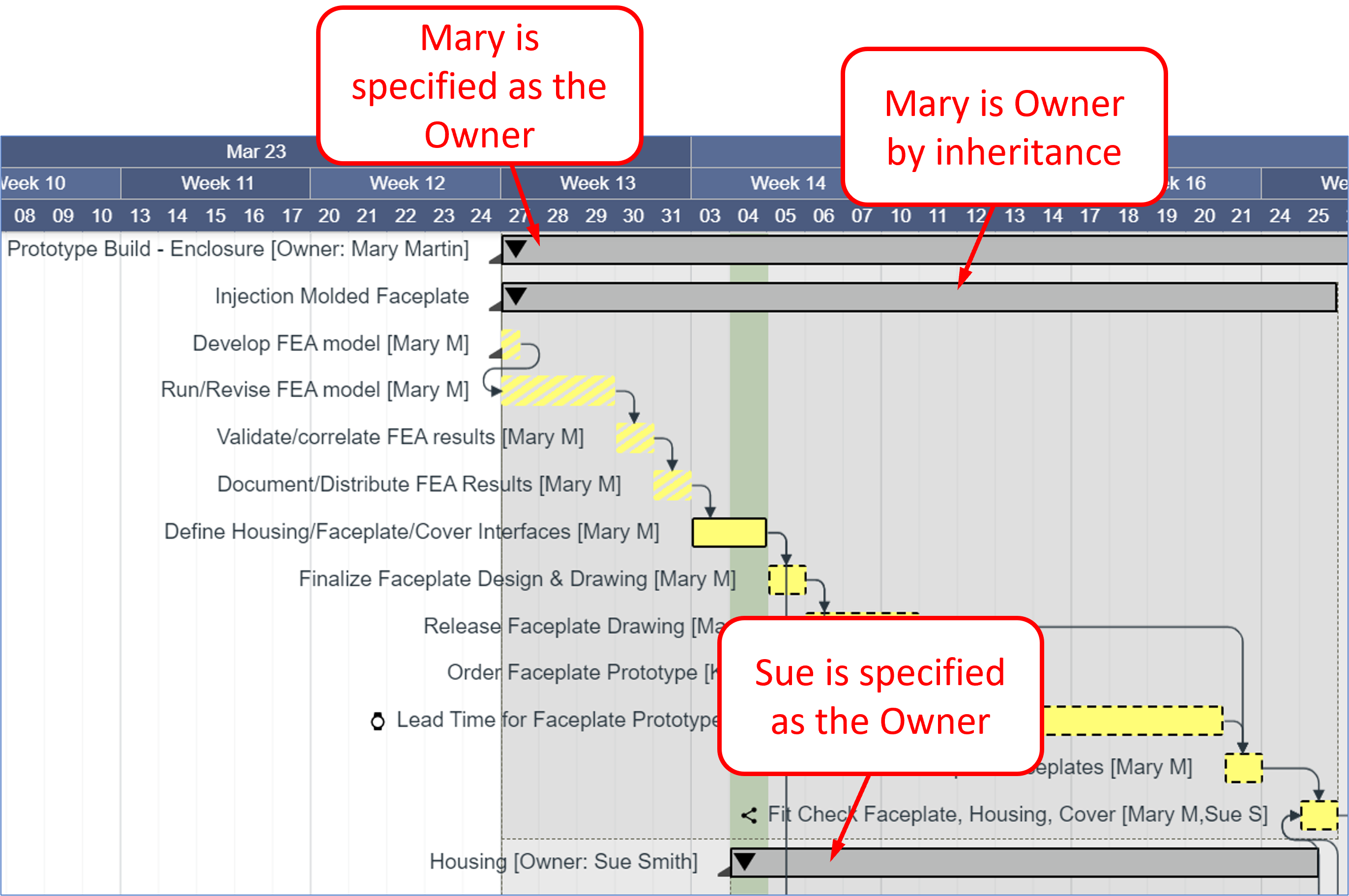Viewport: 1349px width, 896px height.
Task: Click the Develop FEA model hatched task bar
Action: coord(510,344)
